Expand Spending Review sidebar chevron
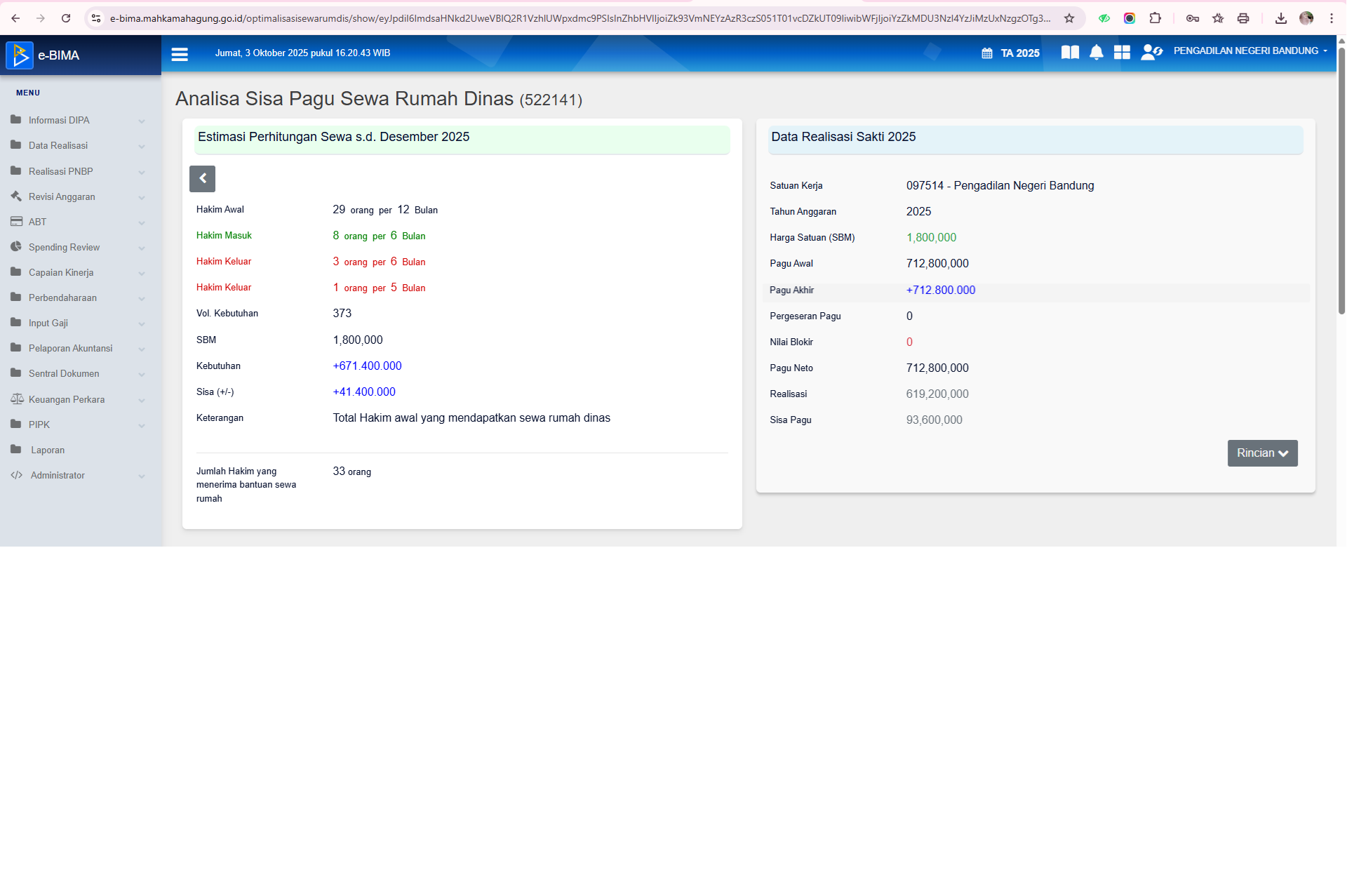Screen dimensions: 1347x896 point(142,248)
